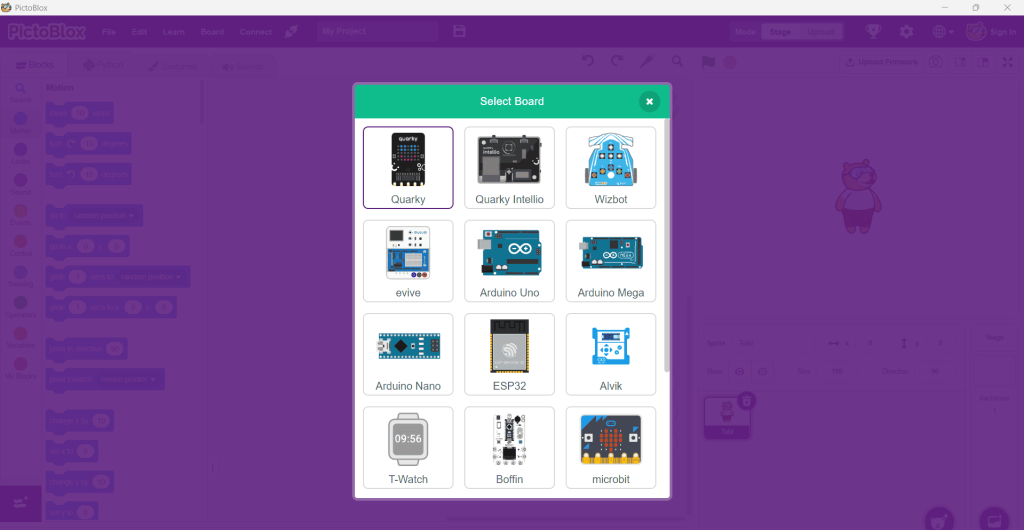Open the language globe dropdown
This screenshot has width=1024, height=530.
tap(942, 32)
